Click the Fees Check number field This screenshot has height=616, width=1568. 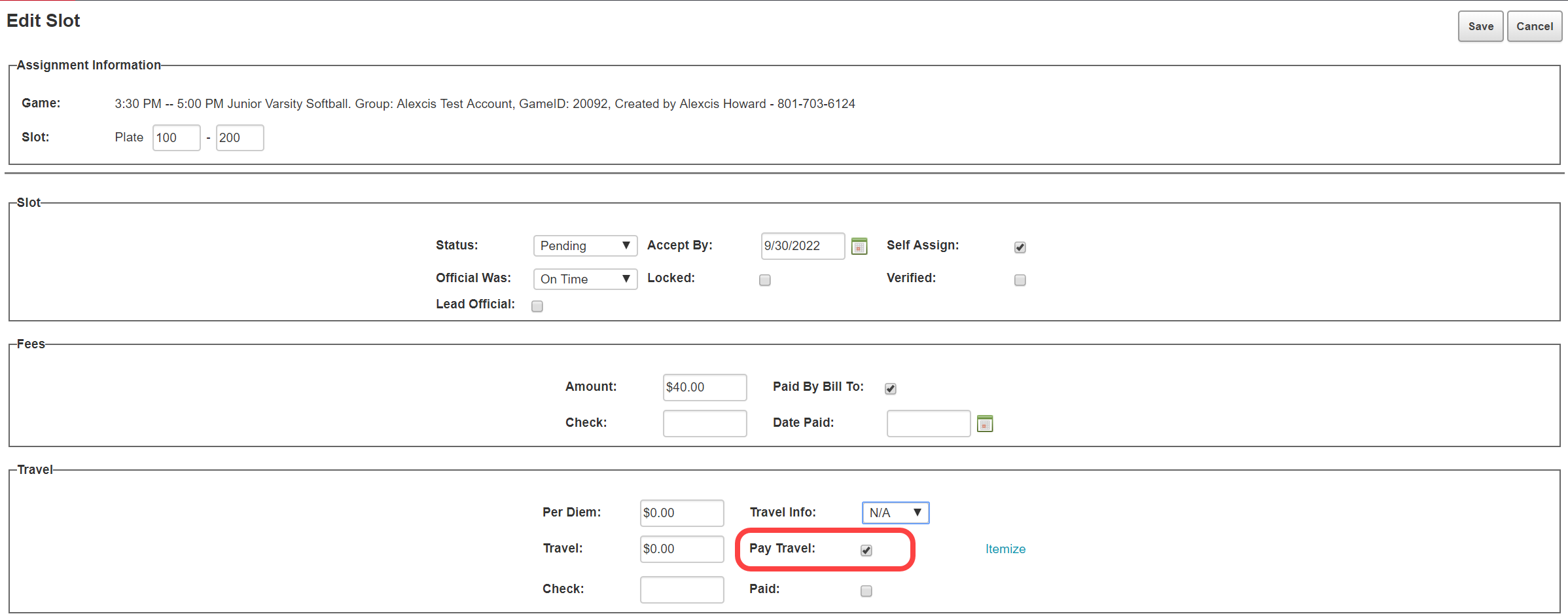(x=705, y=423)
